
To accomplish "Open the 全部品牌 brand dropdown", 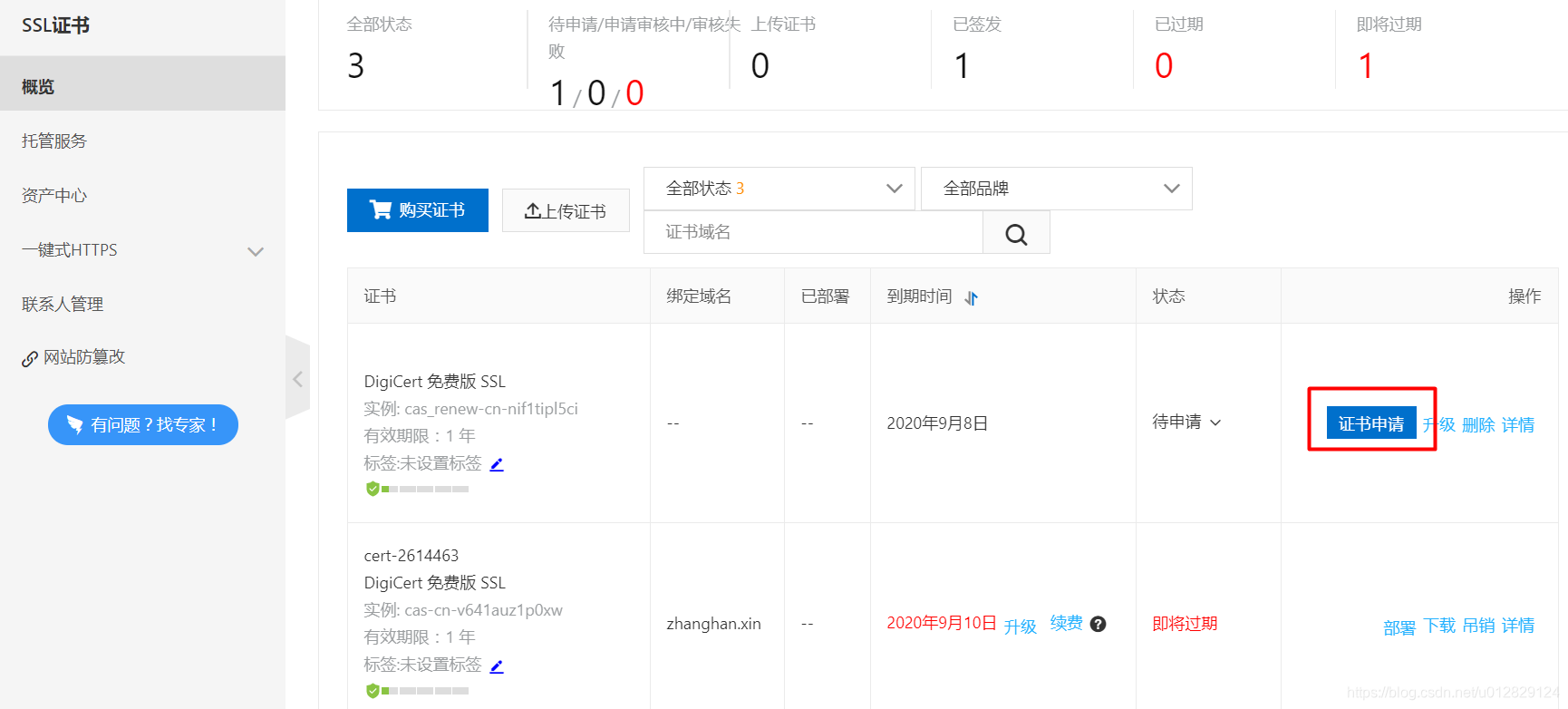I will click(1057, 189).
